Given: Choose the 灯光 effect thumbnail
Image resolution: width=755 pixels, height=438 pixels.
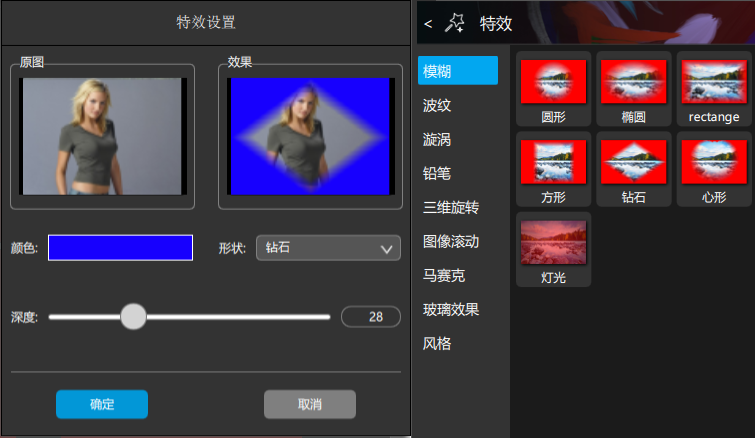Looking at the screenshot, I should click(553, 243).
